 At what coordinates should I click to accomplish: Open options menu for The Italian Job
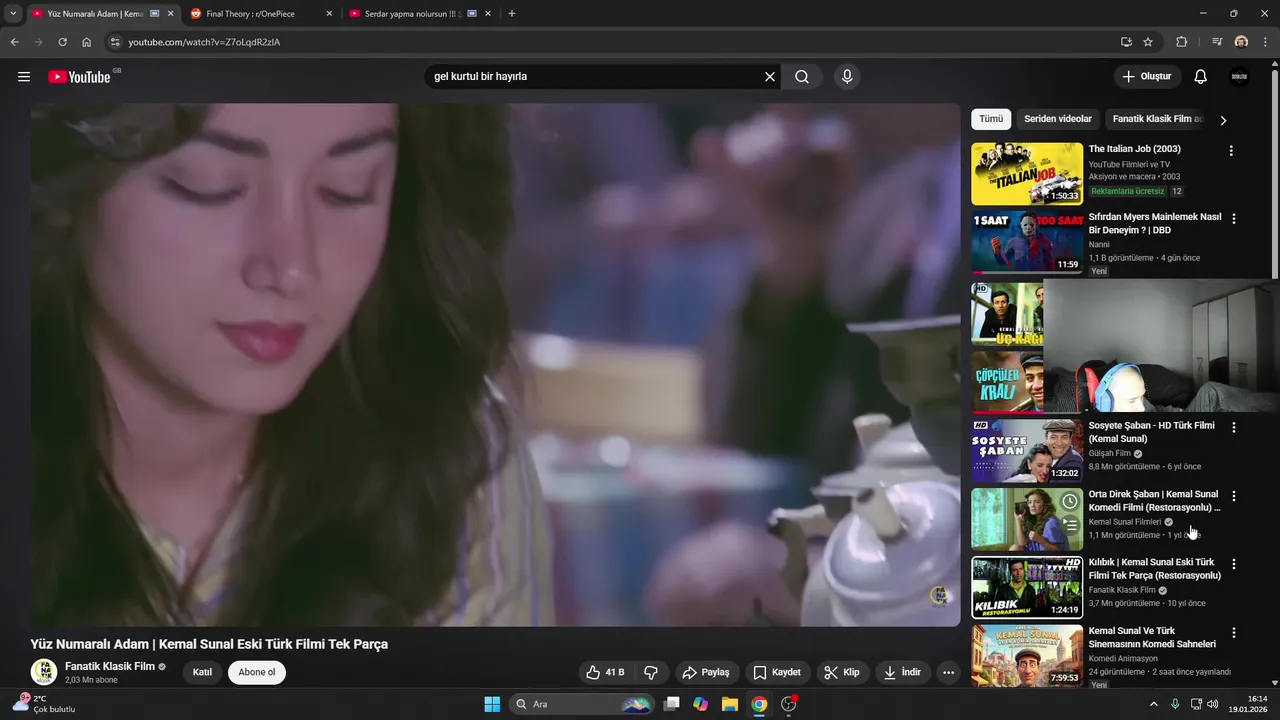[1231, 151]
